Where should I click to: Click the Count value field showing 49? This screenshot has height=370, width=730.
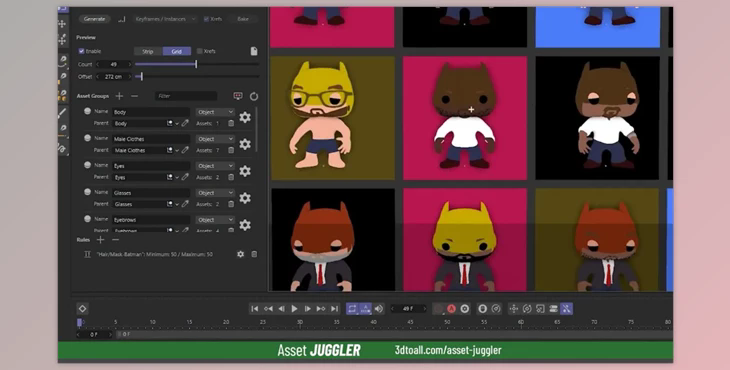click(x=114, y=64)
